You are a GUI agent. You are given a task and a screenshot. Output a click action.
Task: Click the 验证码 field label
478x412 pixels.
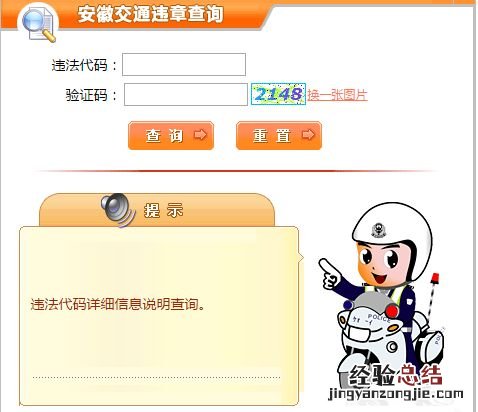tap(87, 95)
